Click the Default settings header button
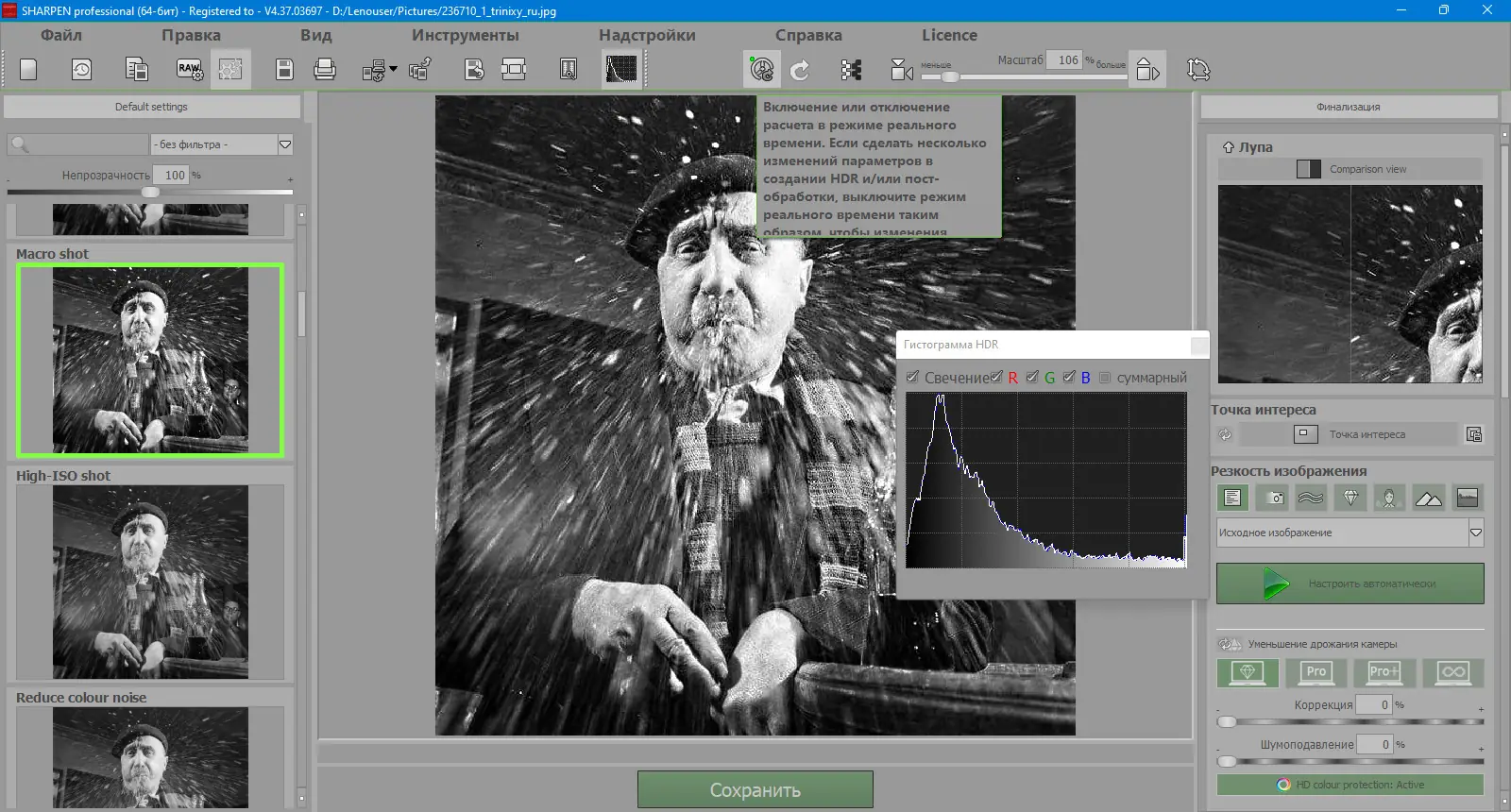The image size is (1511, 812). click(x=152, y=107)
